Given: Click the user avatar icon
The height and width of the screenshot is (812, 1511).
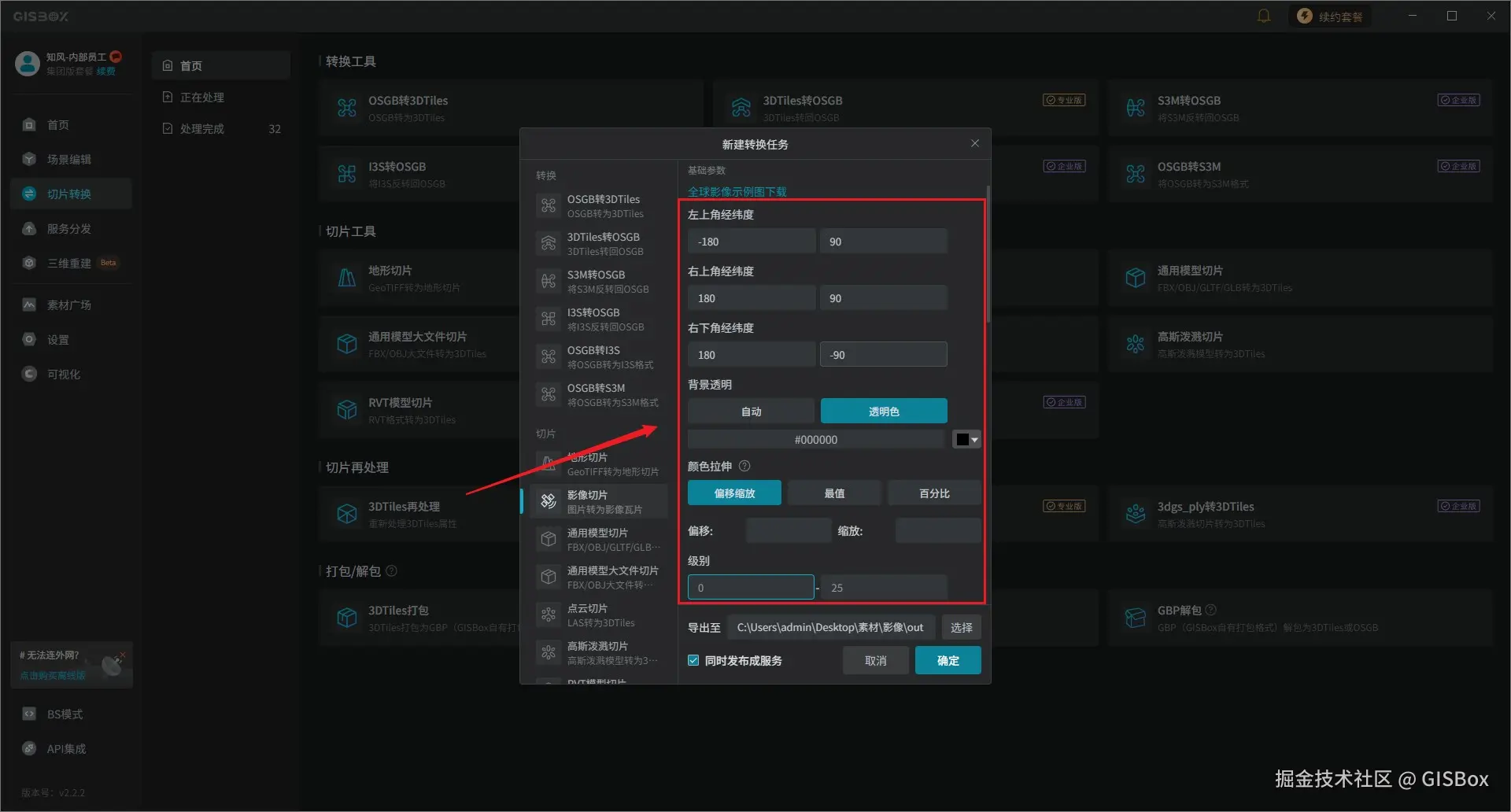Looking at the screenshot, I should click(28, 63).
